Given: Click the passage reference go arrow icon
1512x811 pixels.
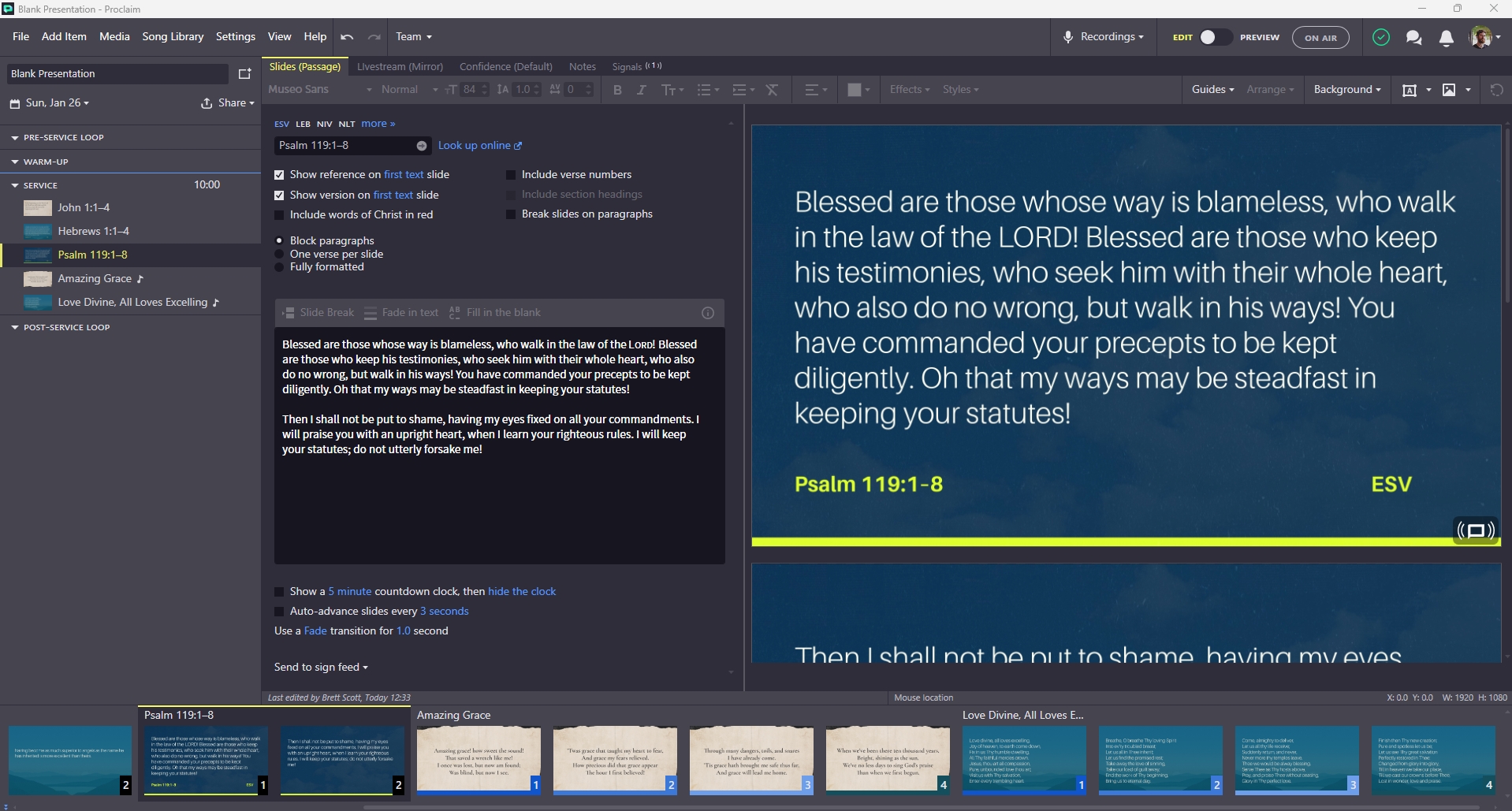Looking at the screenshot, I should [422, 146].
